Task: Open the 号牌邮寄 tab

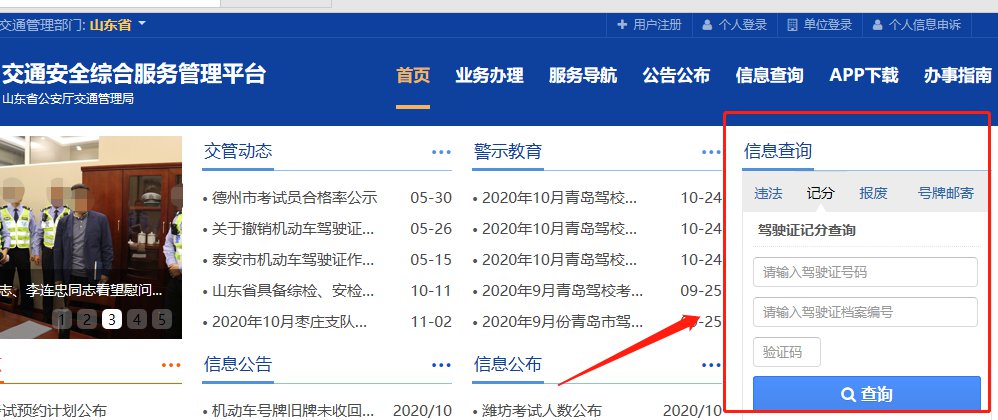Action: pos(945,193)
